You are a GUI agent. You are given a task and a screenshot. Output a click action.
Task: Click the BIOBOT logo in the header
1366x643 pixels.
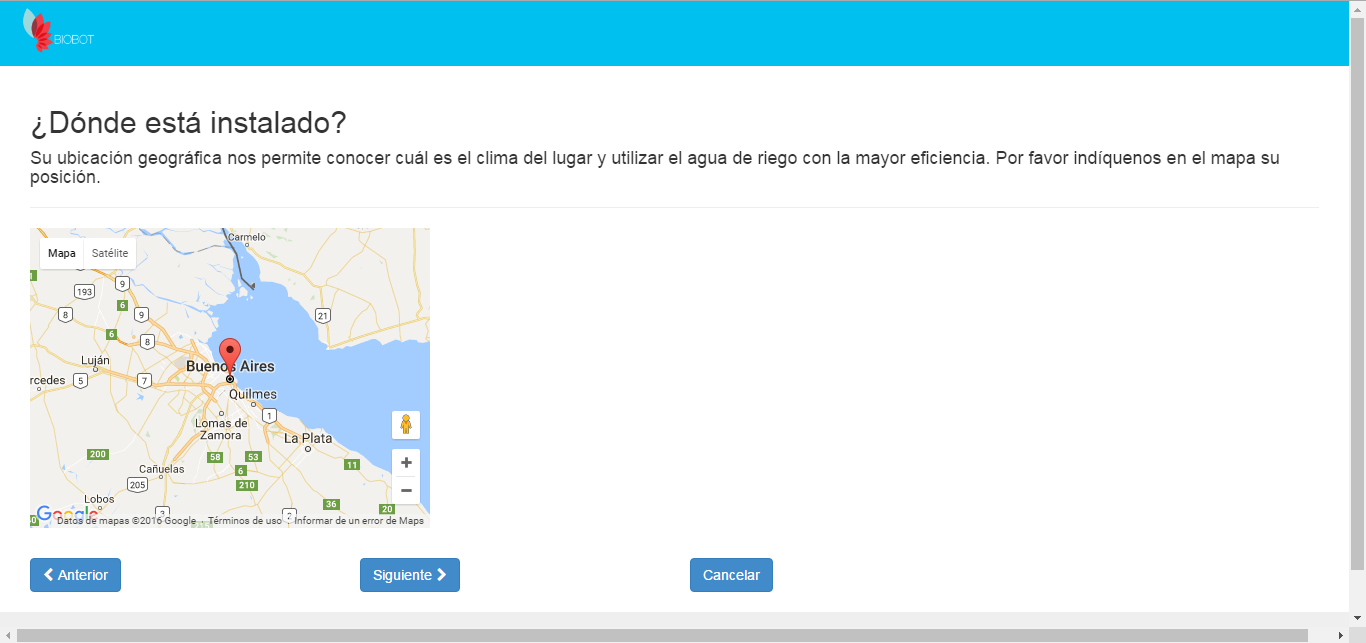pyautogui.click(x=58, y=32)
